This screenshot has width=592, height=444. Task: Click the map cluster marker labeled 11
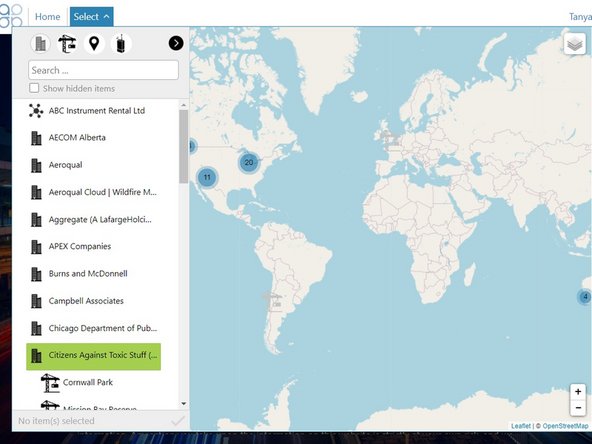coord(207,177)
